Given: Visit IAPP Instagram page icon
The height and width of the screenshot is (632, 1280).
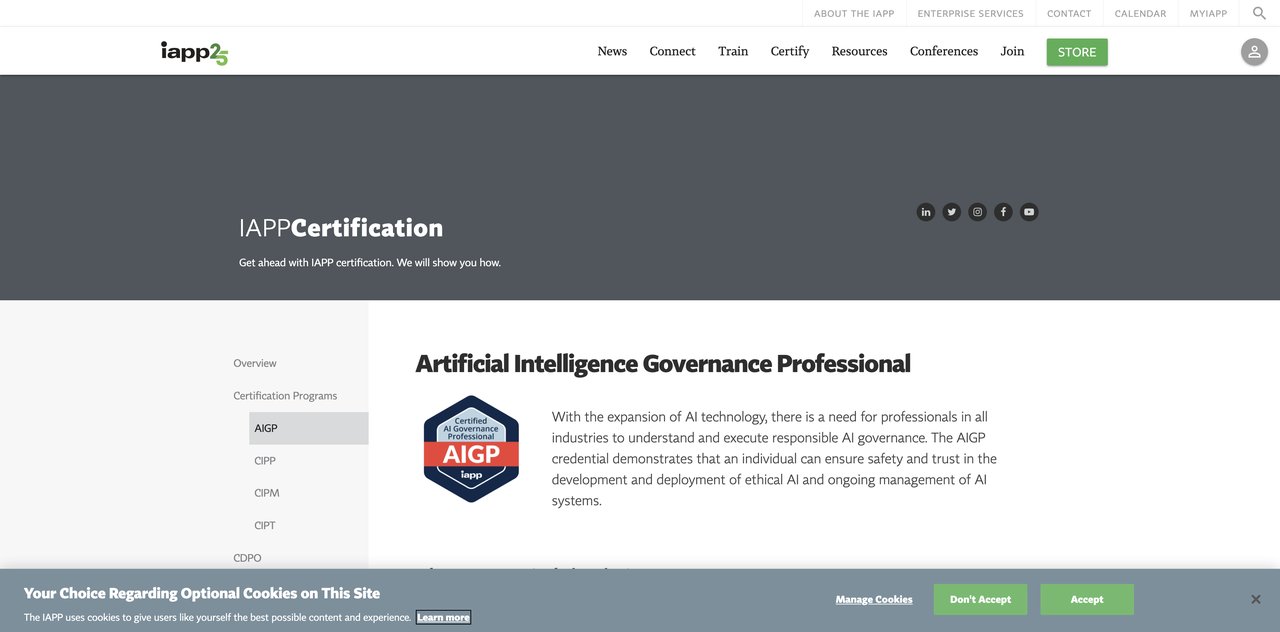Looking at the screenshot, I should pyautogui.click(x=978, y=212).
